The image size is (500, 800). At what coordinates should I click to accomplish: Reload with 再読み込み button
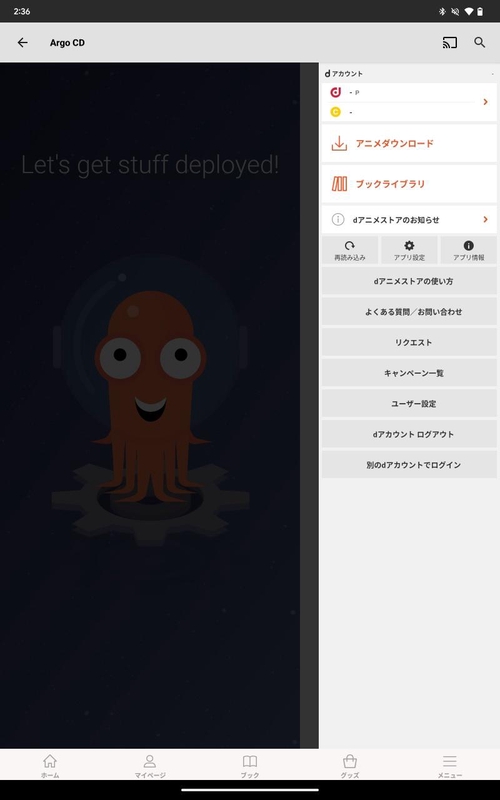coord(349,250)
